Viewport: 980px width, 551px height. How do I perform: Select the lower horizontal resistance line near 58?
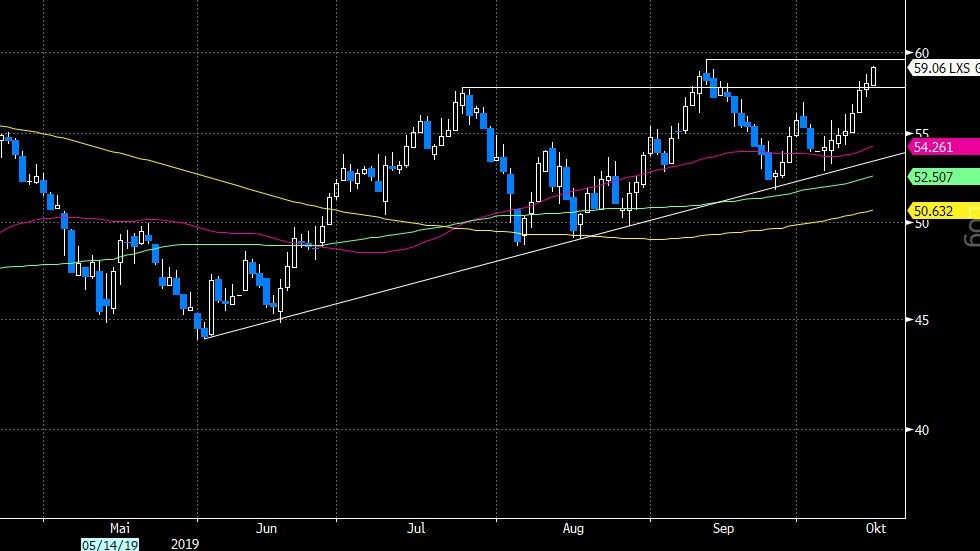point(684,87)
